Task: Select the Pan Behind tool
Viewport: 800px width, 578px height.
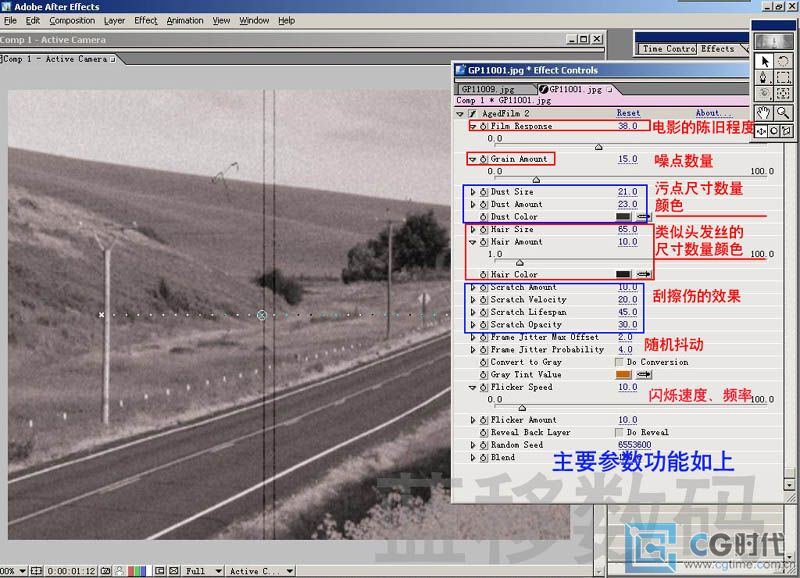Action: pos(783,94)
